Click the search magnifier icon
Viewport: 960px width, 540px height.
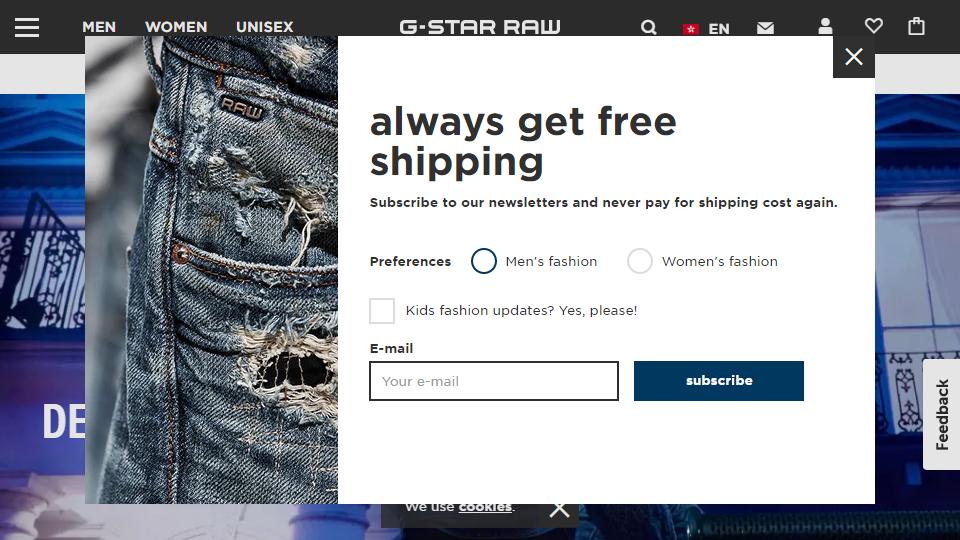pos(648,28)
